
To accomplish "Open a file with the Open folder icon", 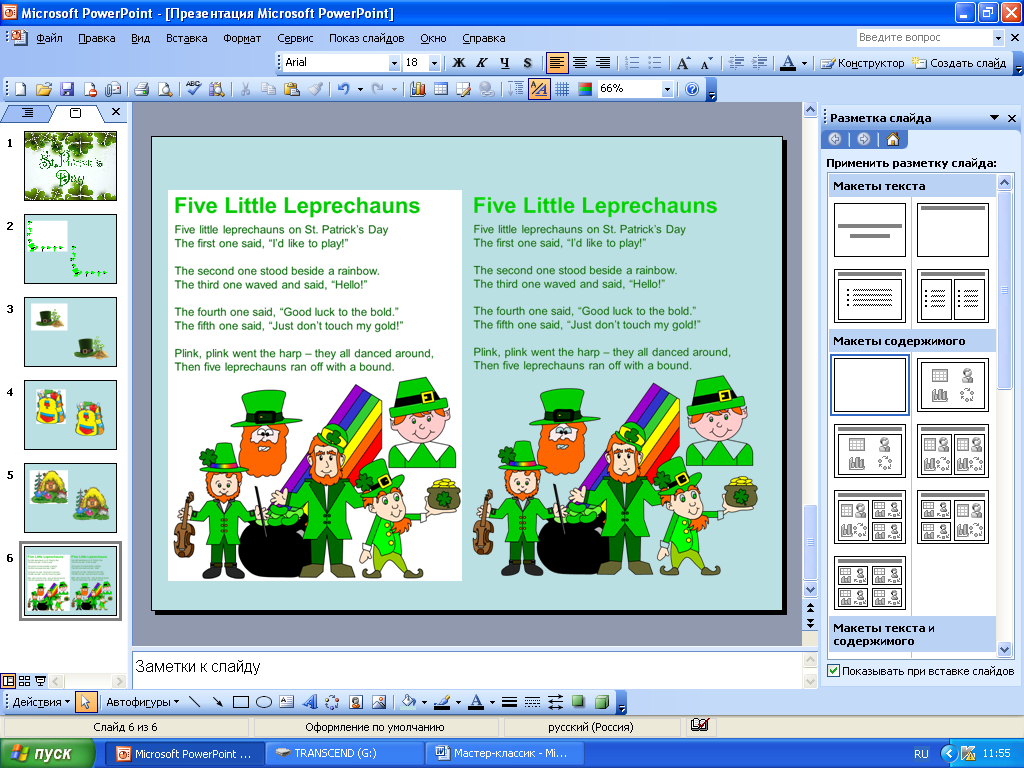I will tap(44, 89).
